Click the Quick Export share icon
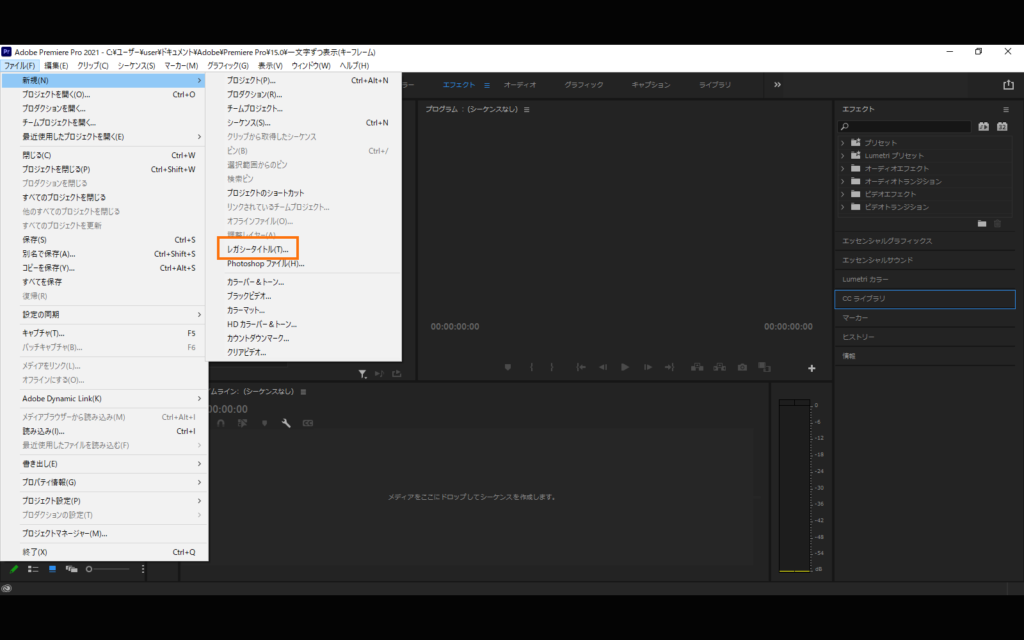The image size is (1024, 640). (1008, 85)
